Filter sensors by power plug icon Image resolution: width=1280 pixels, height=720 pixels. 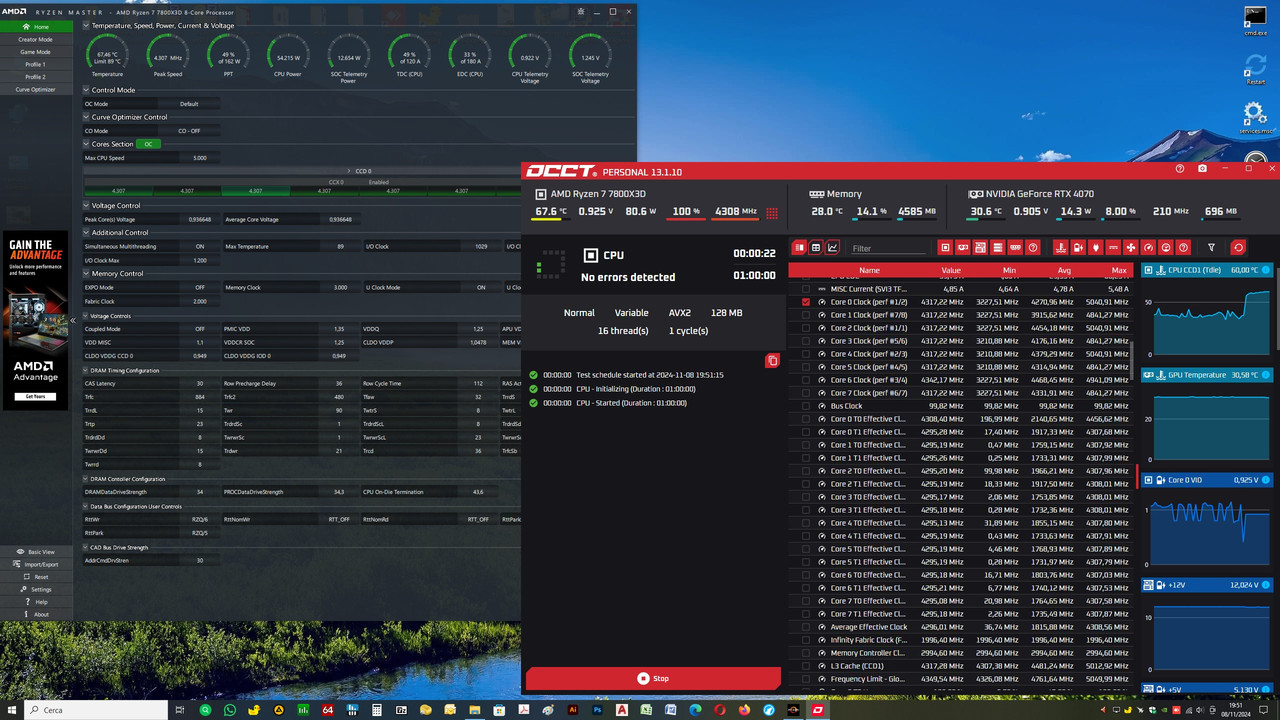click(x=1096, y=247)
